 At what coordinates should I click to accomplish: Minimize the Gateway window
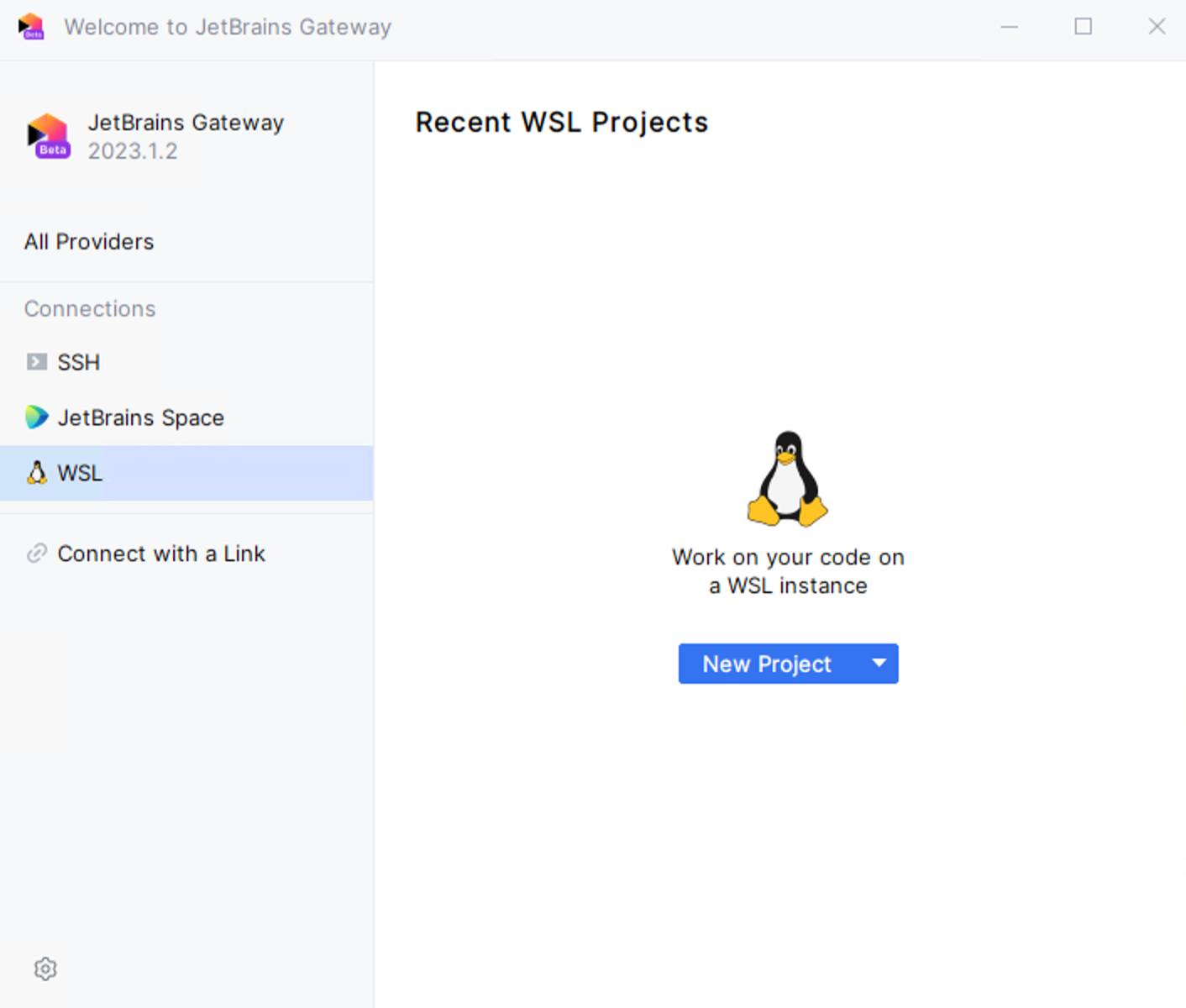click(x=1010, y=27)
